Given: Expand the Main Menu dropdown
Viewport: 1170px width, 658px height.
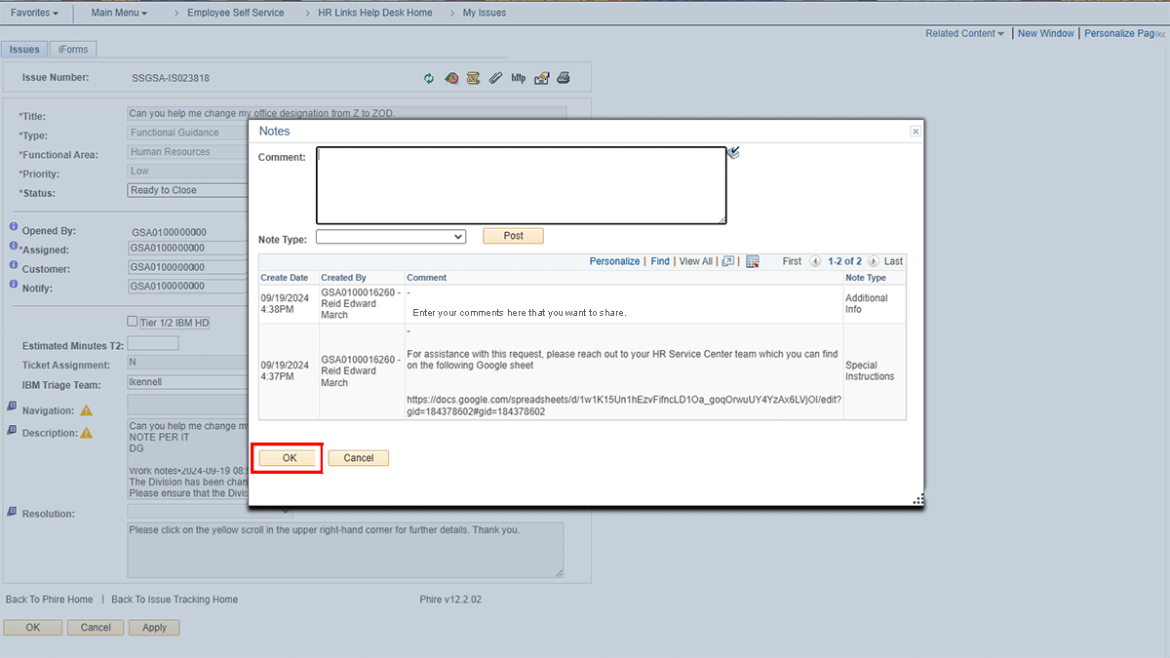Looking at the screenshot, I should [x=118, y=13].
